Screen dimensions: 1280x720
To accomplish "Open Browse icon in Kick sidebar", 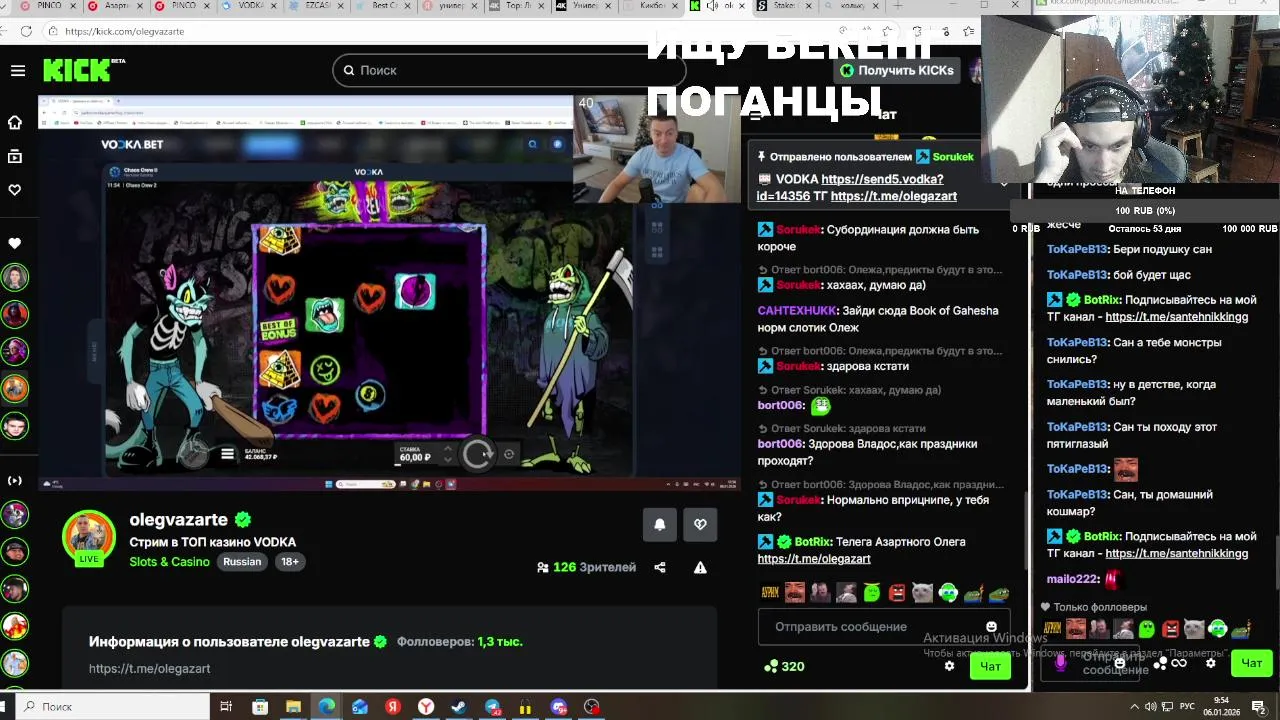I will (15, 156).
